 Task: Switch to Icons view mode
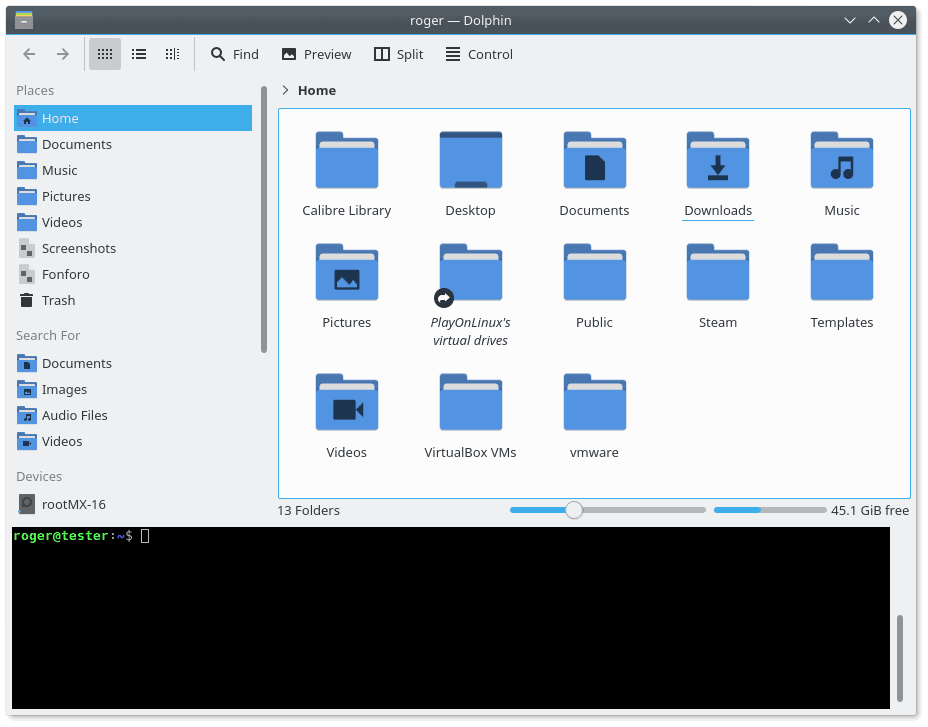pos(105,54)
